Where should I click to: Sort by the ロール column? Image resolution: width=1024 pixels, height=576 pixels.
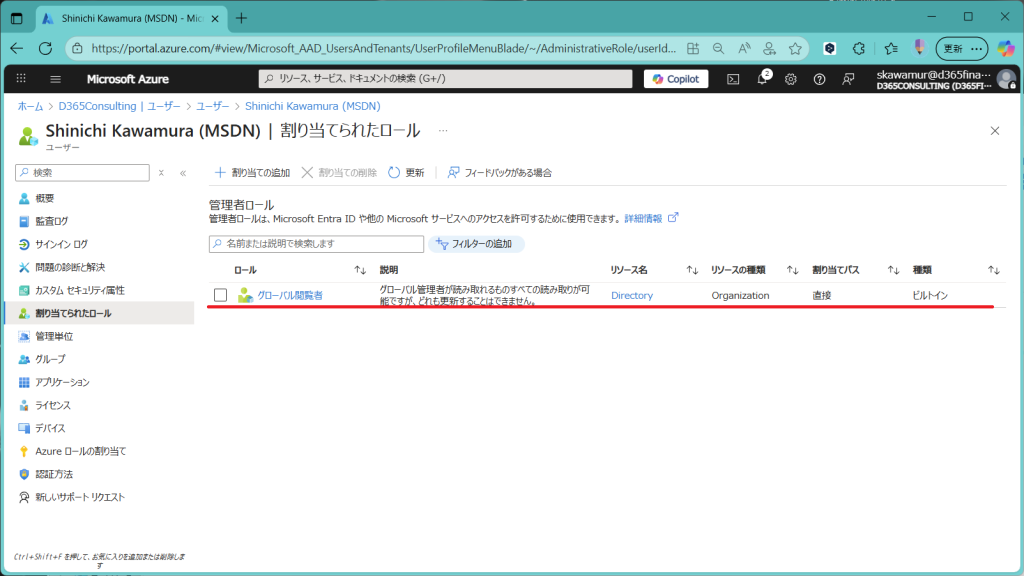tap(360, 270)
